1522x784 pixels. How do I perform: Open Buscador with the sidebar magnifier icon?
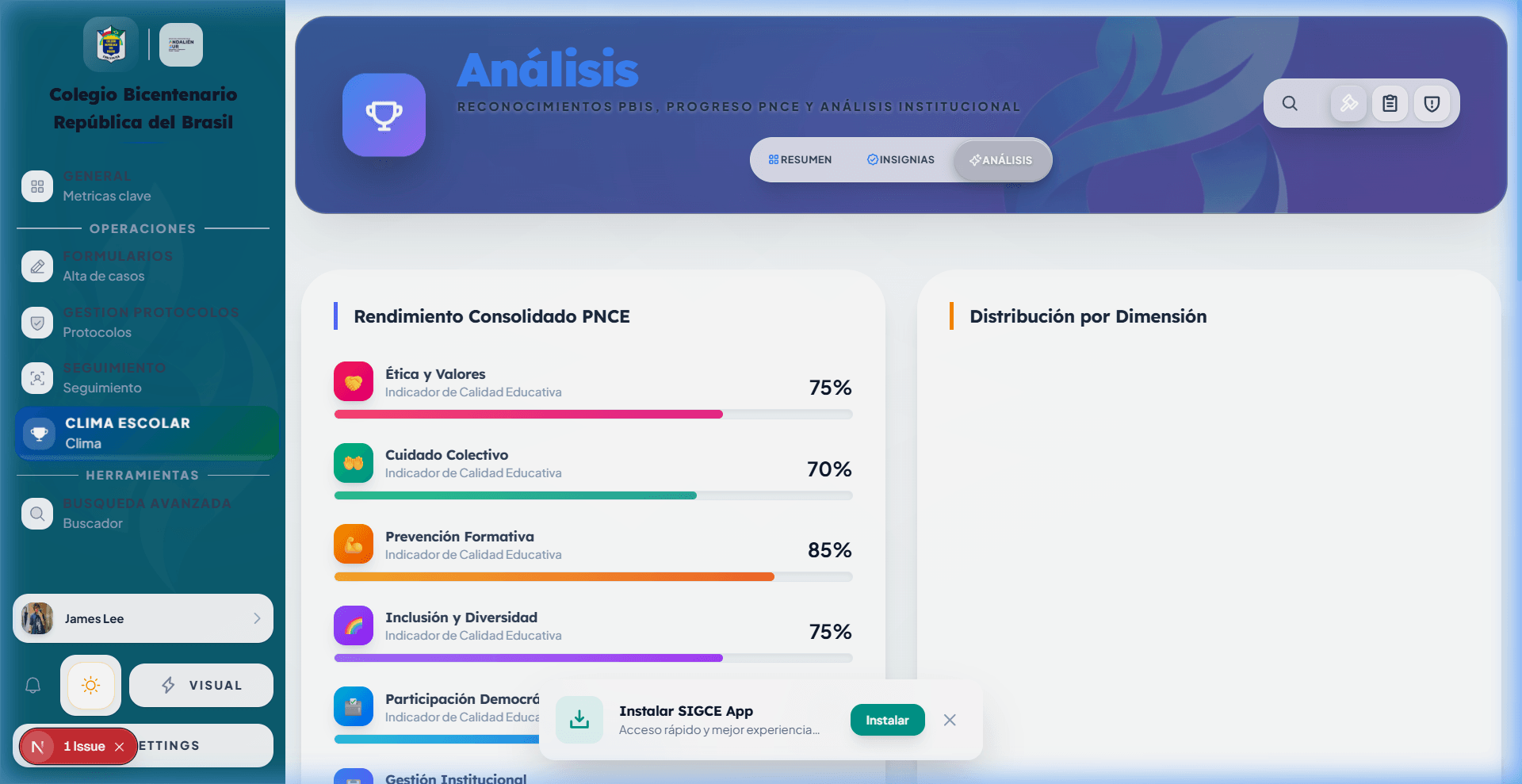36,514
